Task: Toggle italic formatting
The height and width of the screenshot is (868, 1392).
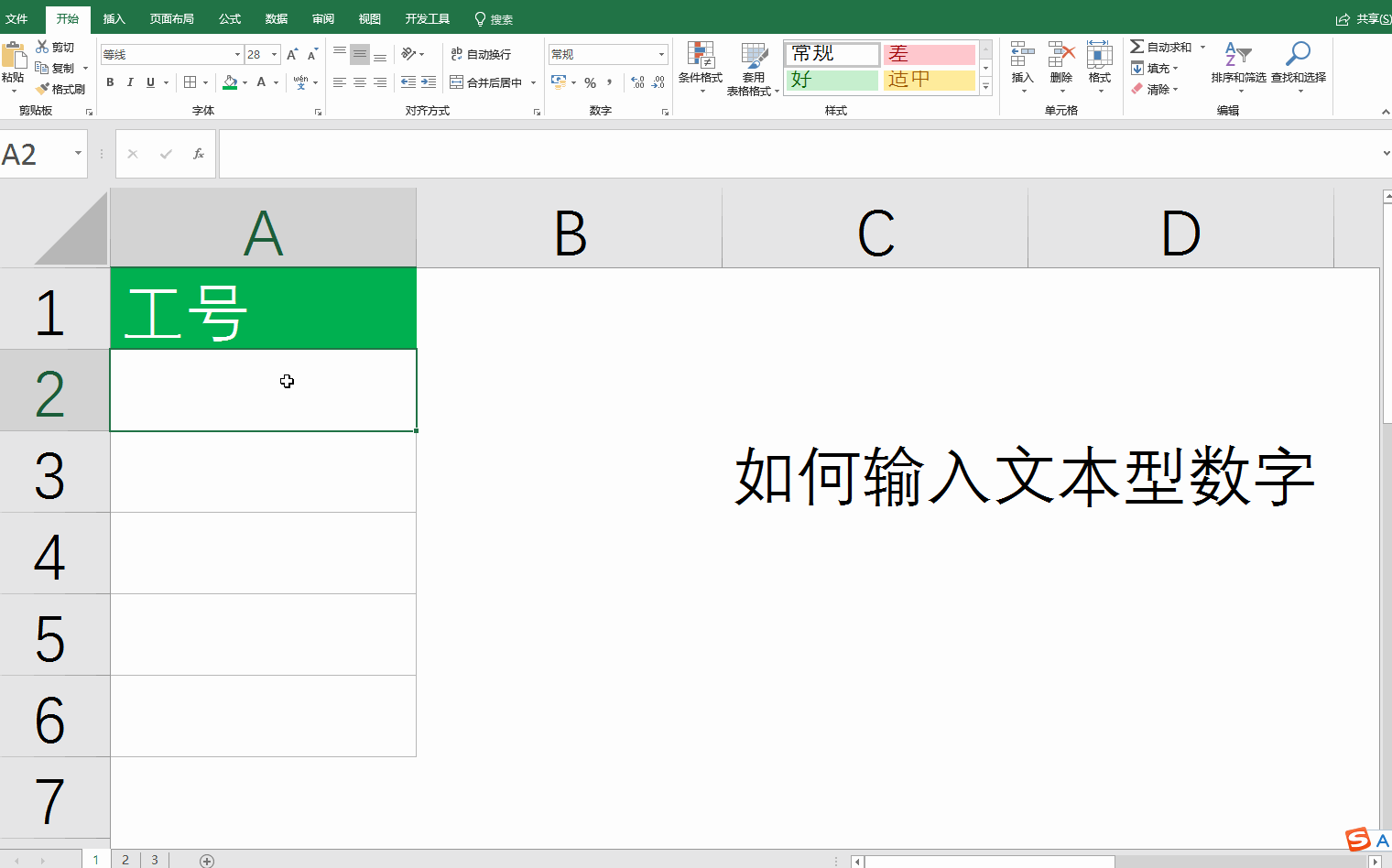Action: [130, 82]
